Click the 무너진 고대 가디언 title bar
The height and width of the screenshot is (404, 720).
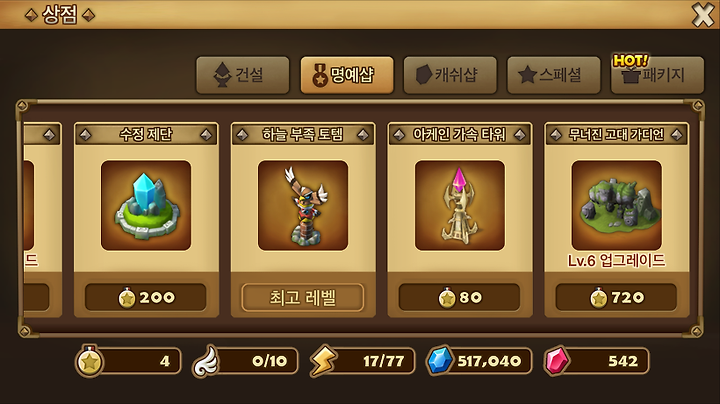coord(616,135)
